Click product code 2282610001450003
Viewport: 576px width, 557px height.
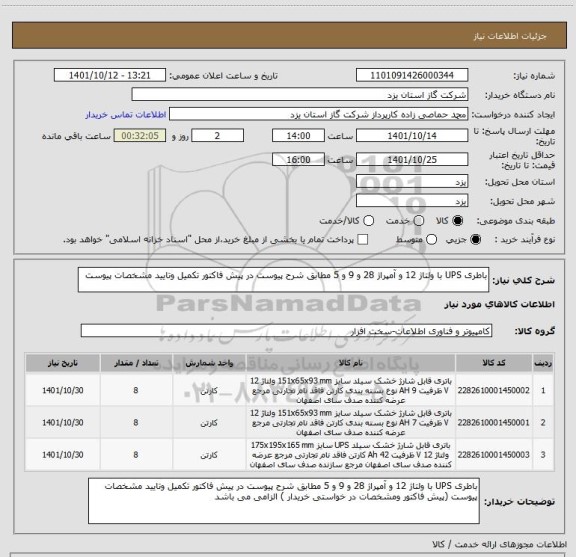(493, 454)
